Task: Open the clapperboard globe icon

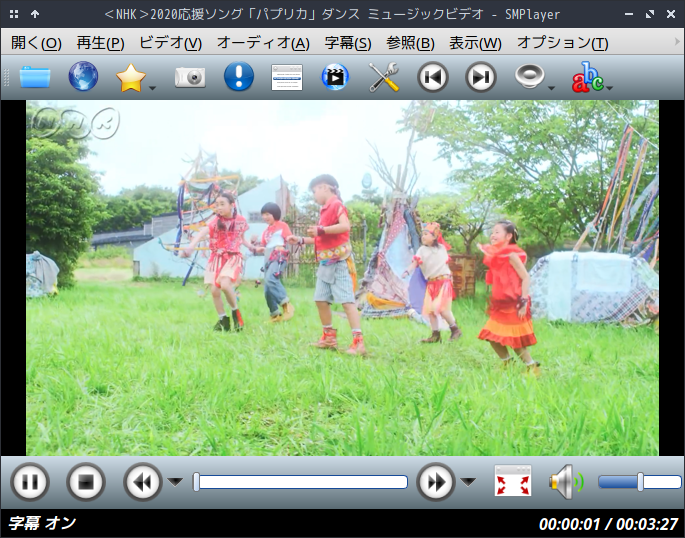Action: [x=335, y=77]
